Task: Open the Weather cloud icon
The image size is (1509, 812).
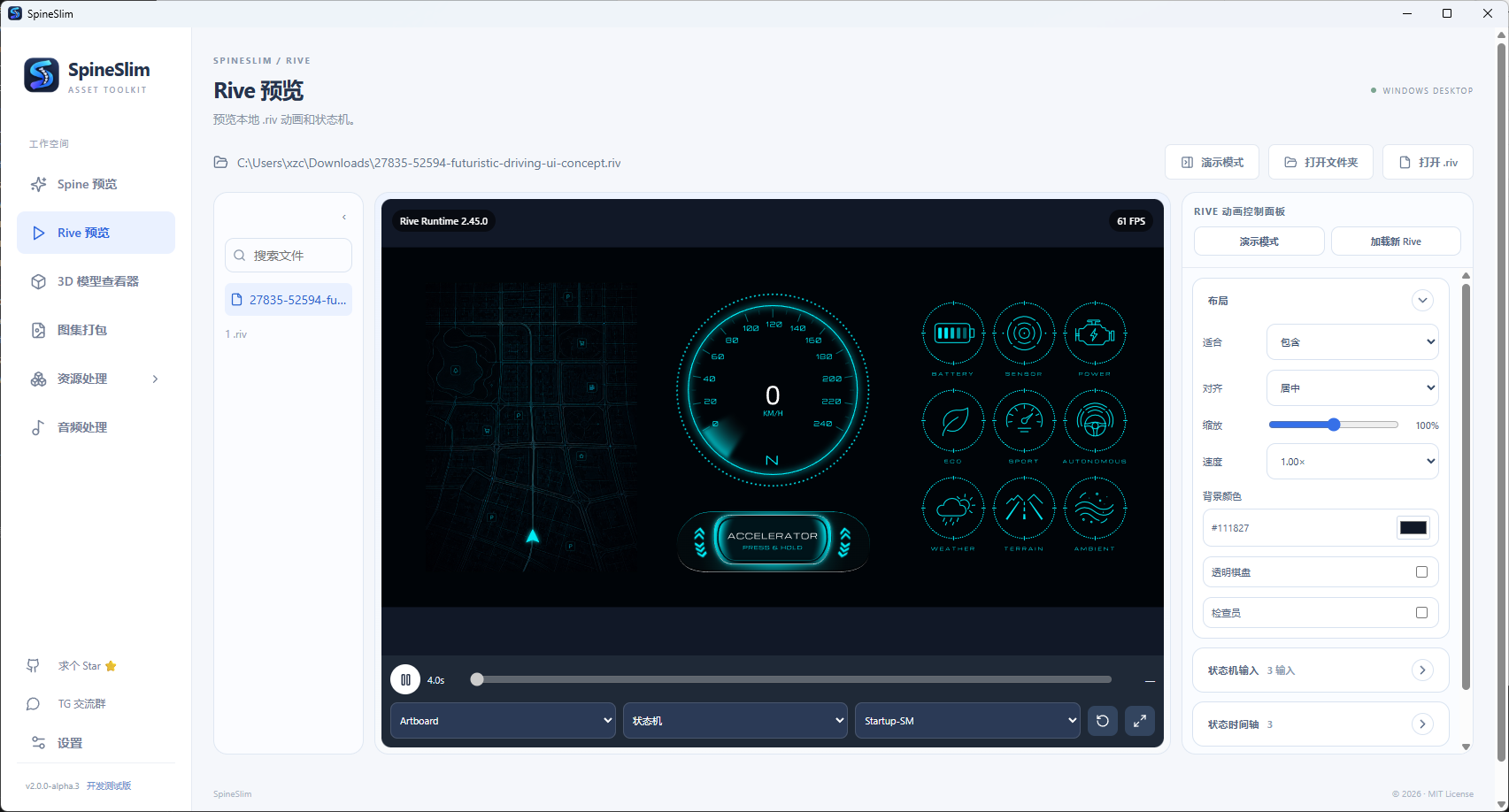Action: (953, 509)
